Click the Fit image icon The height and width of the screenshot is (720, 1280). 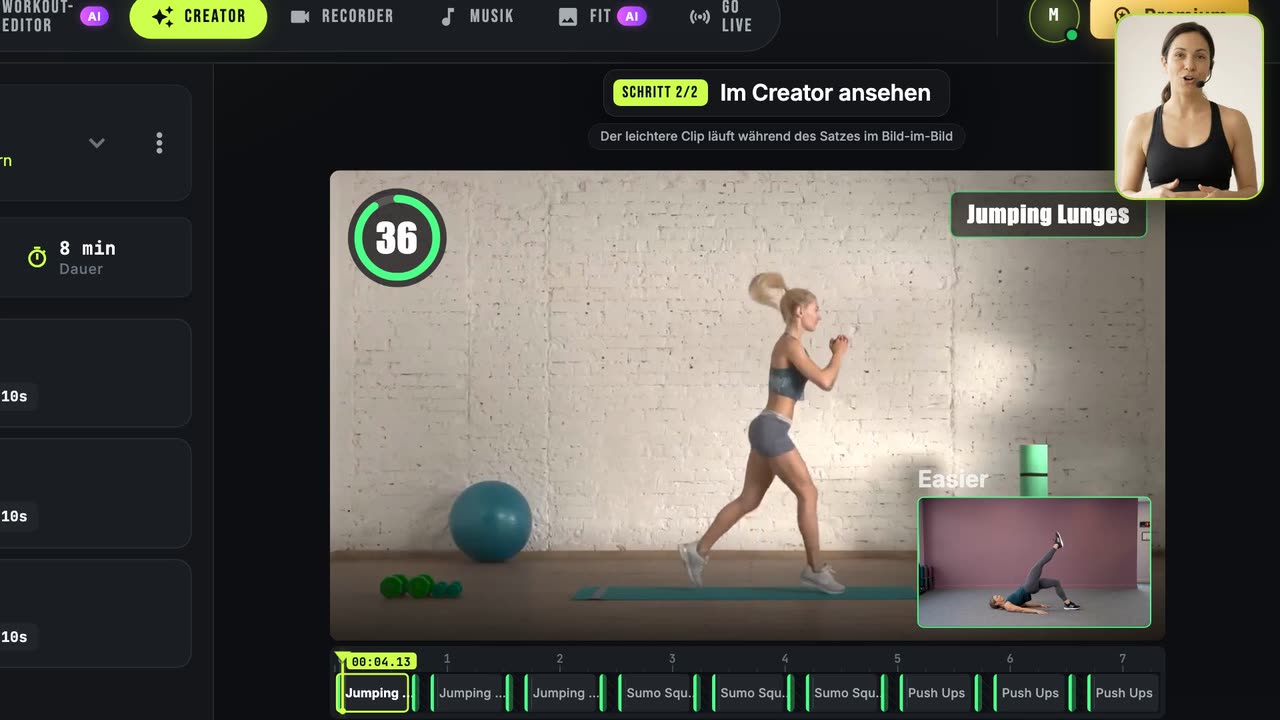568,17
